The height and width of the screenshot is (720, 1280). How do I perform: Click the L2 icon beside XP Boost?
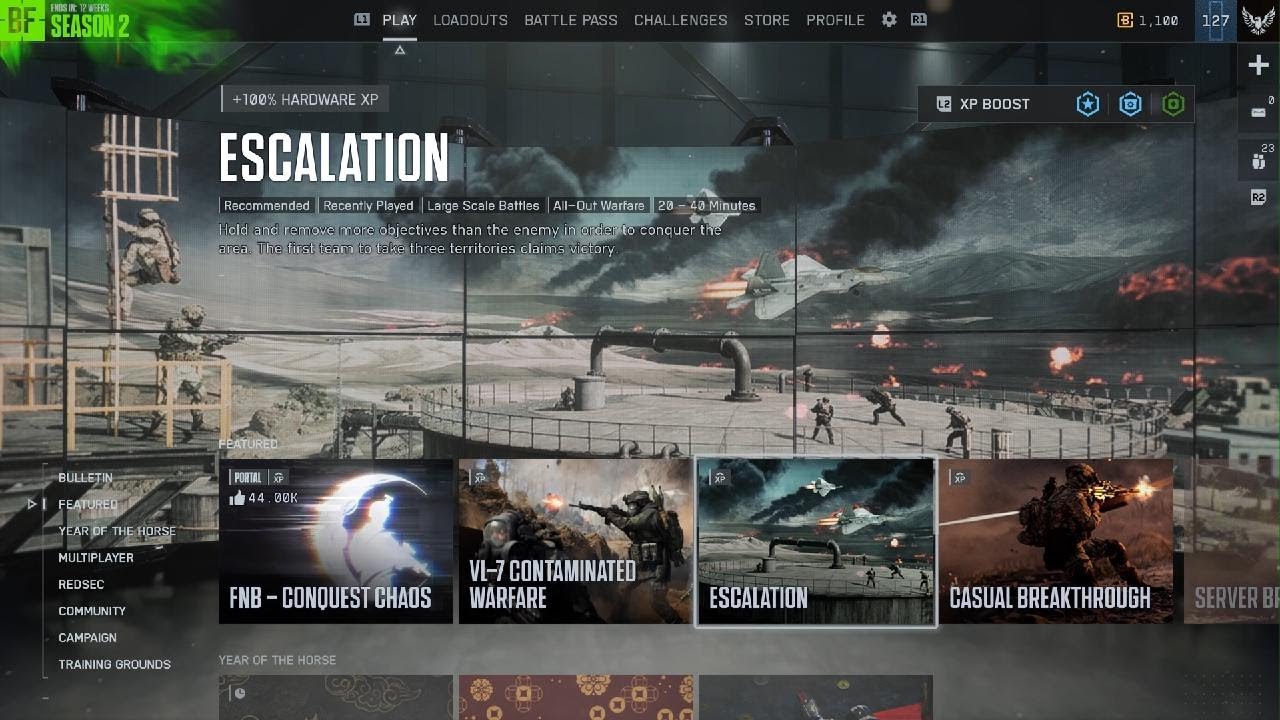click(943, 104)
